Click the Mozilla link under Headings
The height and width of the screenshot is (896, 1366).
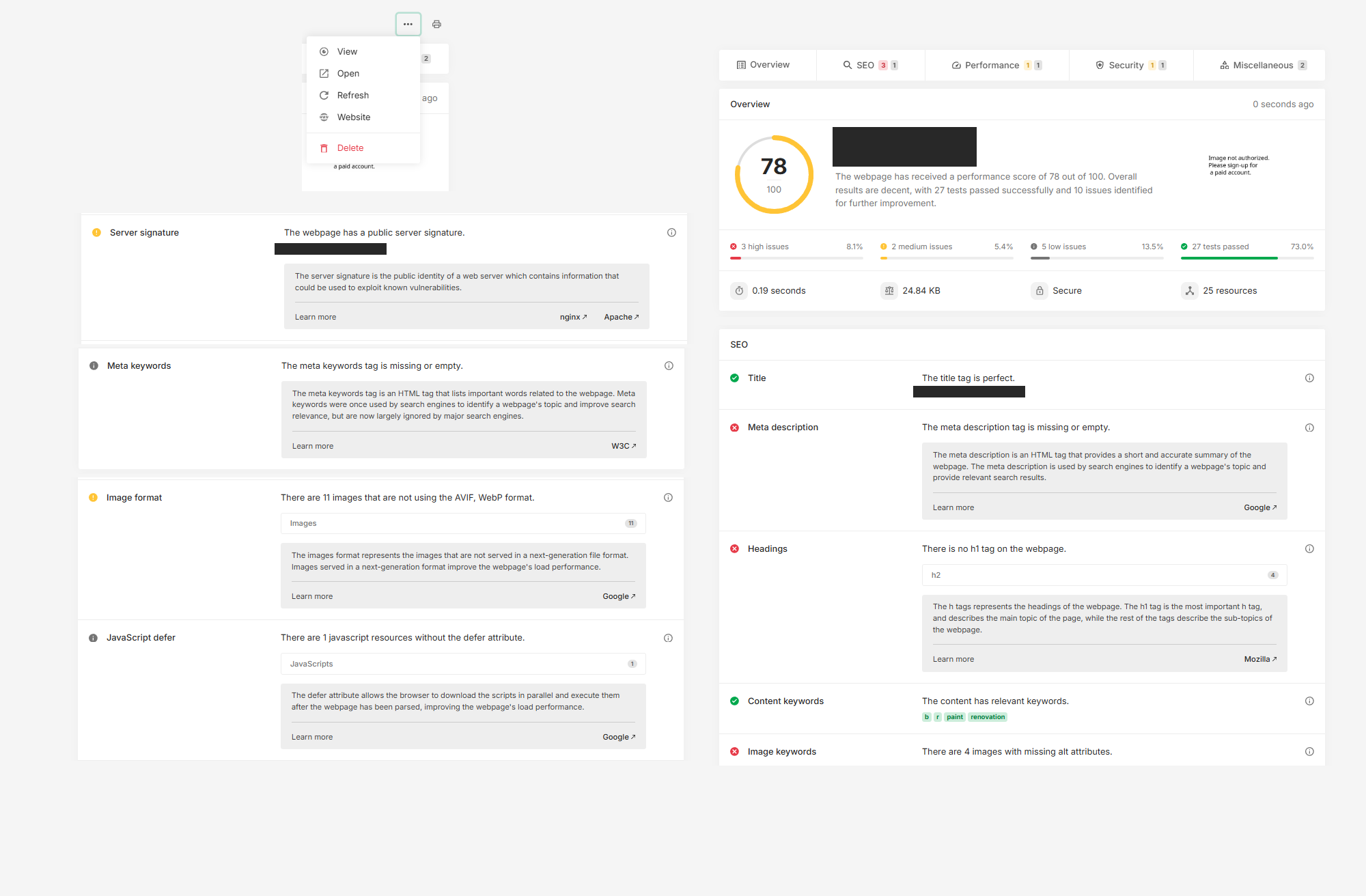1259,658
